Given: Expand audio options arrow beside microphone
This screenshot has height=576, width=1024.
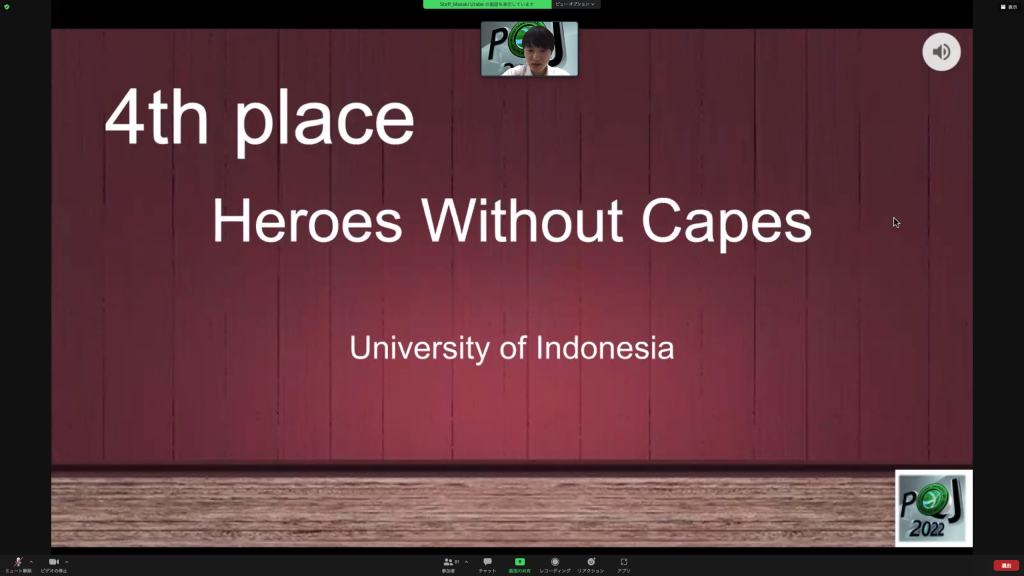Looking at the screenshot, I should (x=31, y=561).
